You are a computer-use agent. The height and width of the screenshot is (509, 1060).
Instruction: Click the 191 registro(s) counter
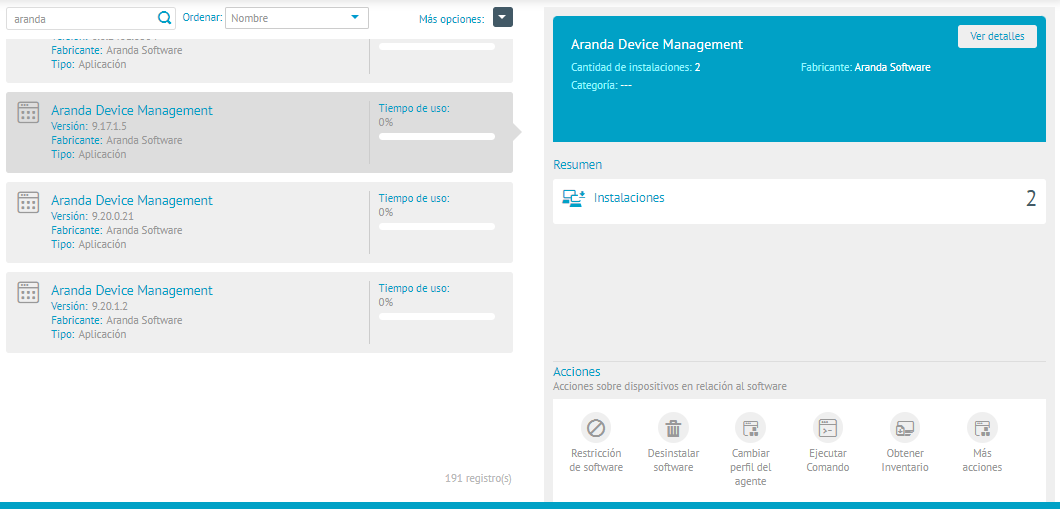(x=478, y=479)
